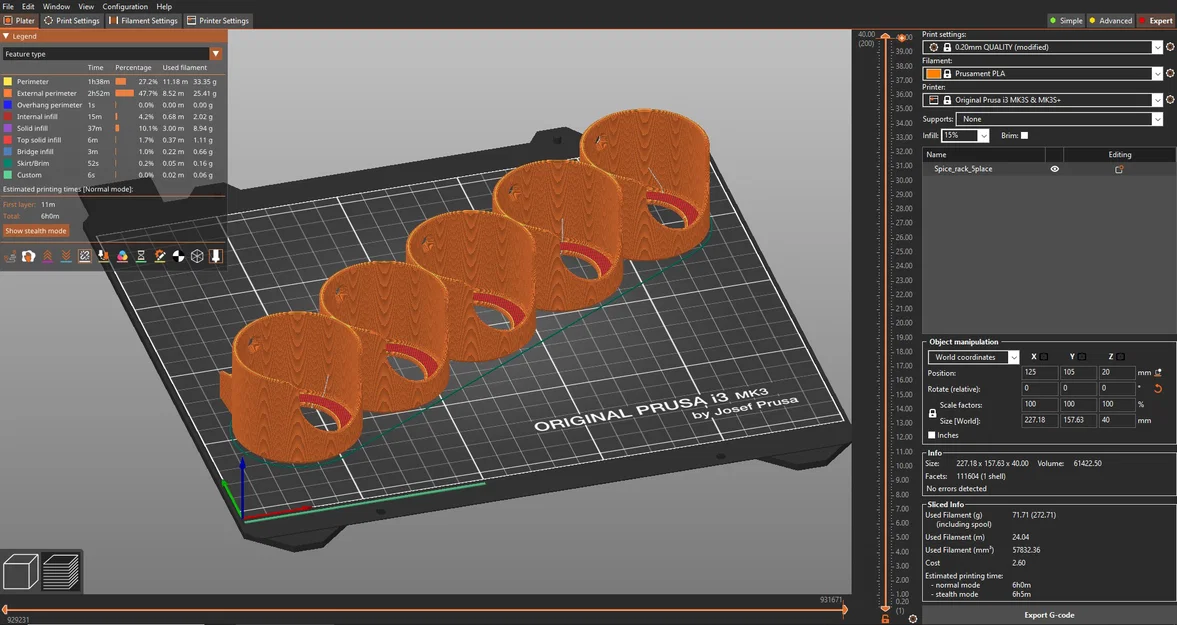Image resolution: width=1177 pixels, height=625 pixels.
Task: Open the File menu
Action: [8, 6]
